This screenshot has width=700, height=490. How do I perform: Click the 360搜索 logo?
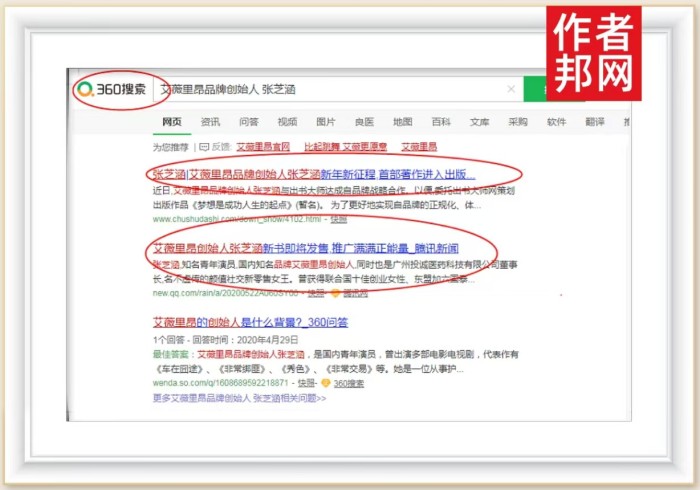[112, 90]
